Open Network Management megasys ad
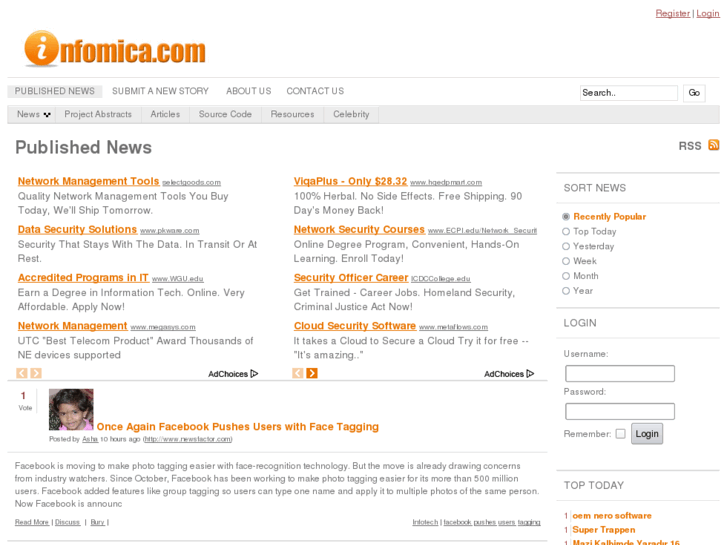This screenshot has height=545, width=727. coord(72,326)
